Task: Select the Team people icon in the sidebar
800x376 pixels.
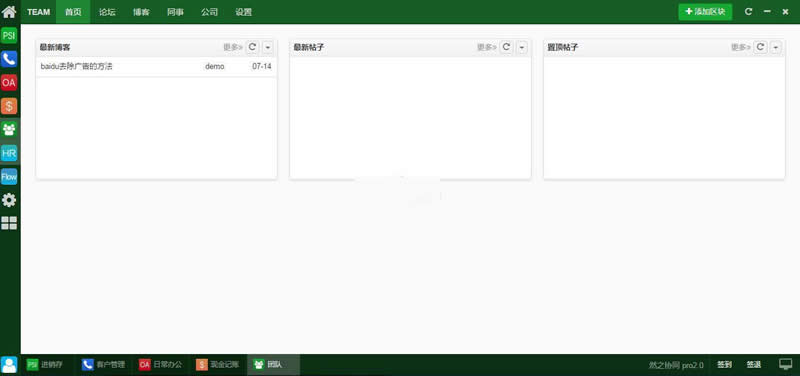Action: (x=9, y=129)
